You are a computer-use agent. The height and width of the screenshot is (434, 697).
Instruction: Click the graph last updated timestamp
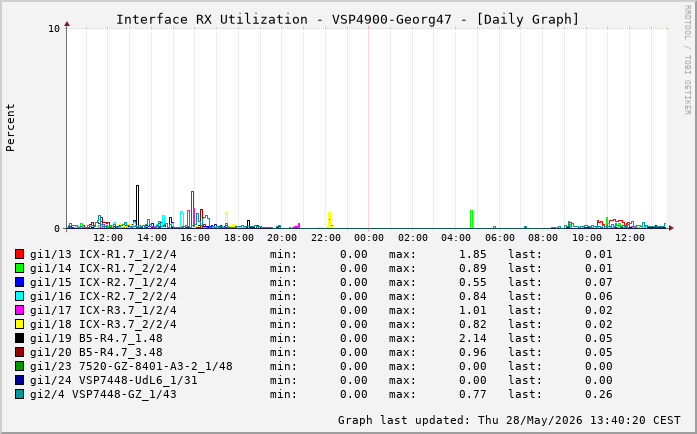click(509, 420)
